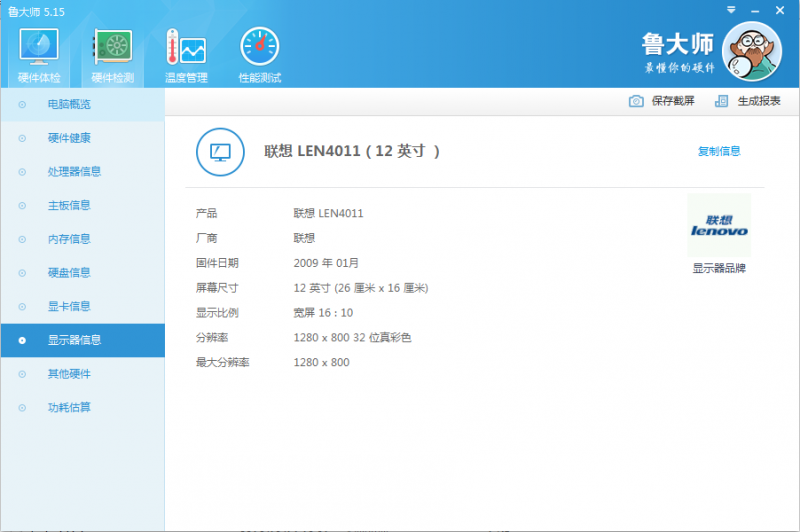Click the 鲁大师 mascot avatar

pos(752,51)
